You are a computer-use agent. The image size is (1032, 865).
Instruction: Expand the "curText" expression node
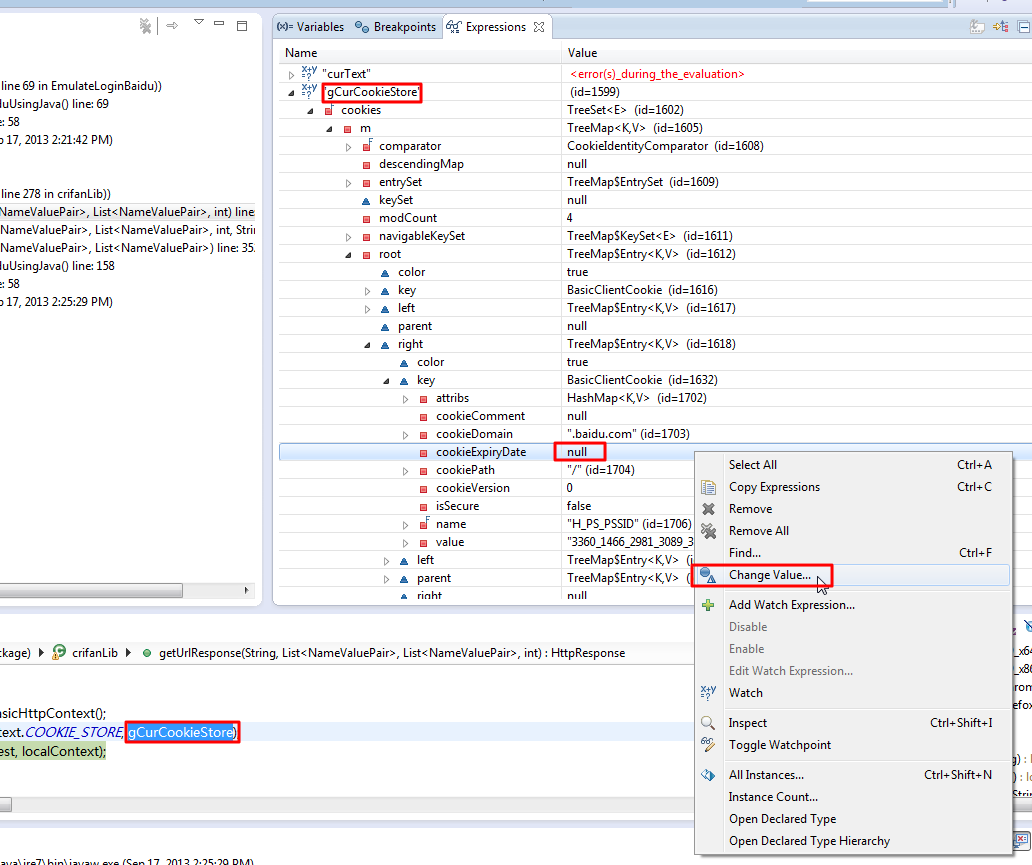click(292, 74)
